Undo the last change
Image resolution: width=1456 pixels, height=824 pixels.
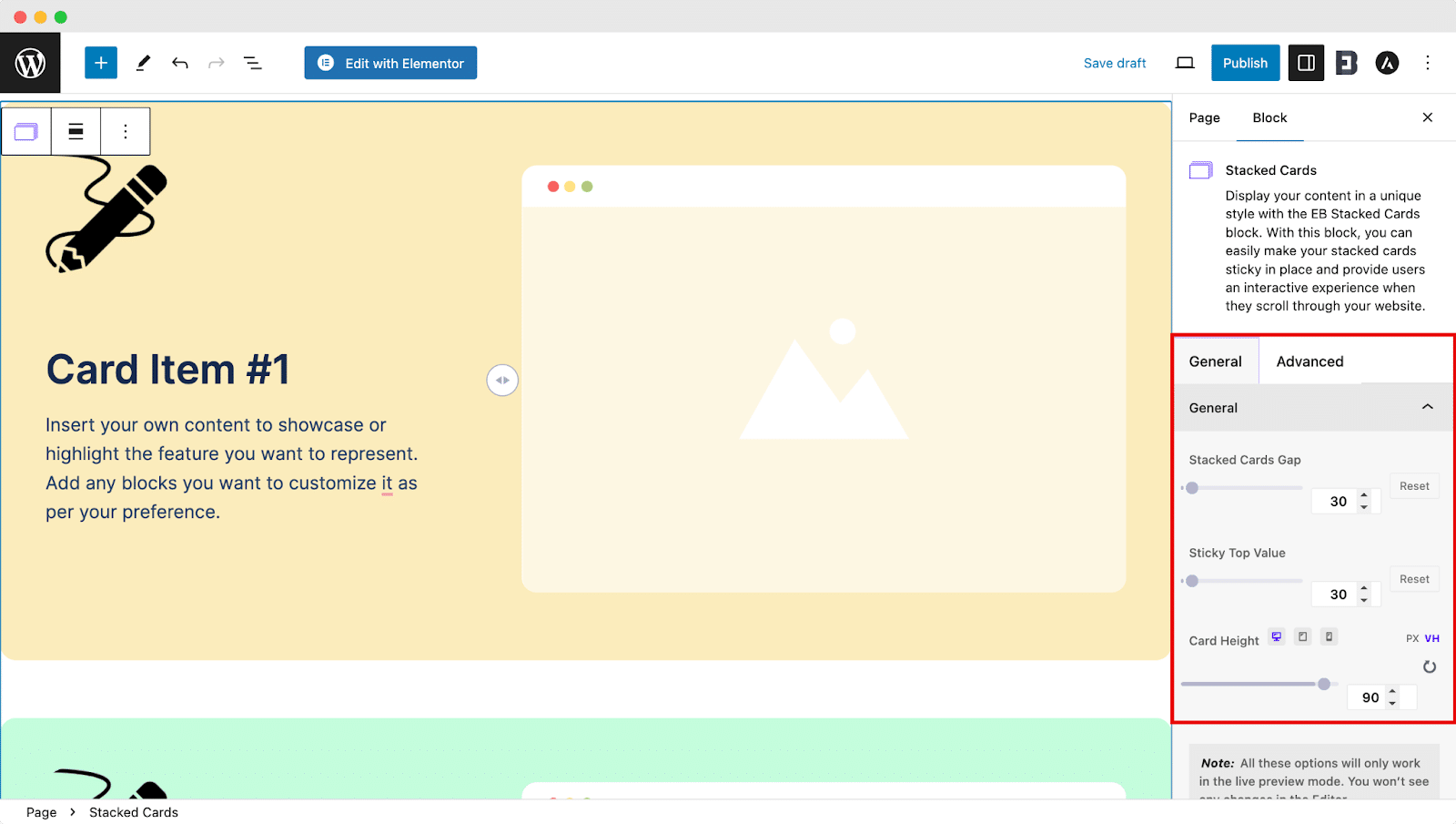pos(180,63)
